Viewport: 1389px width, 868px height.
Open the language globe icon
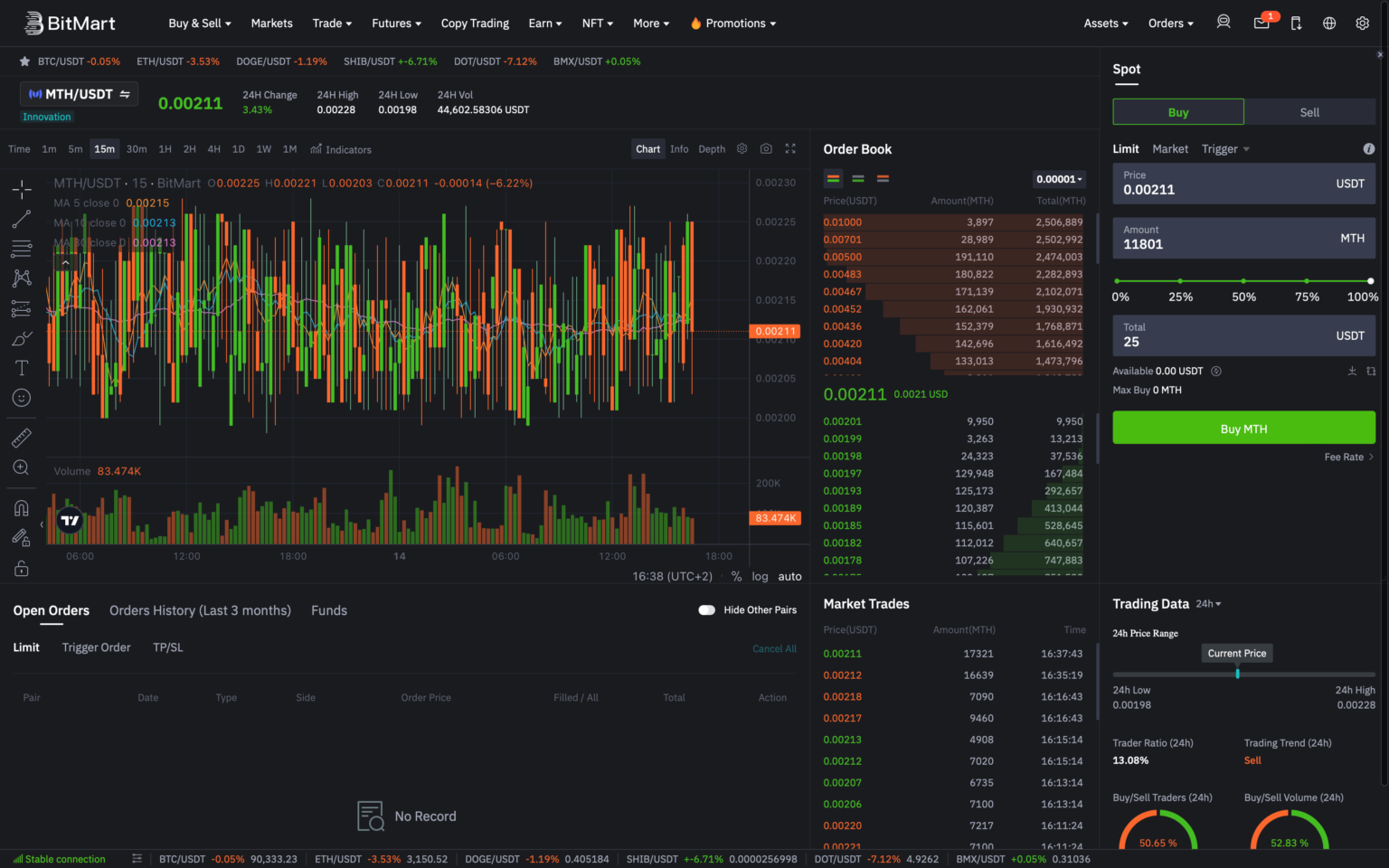point(1329,23)
